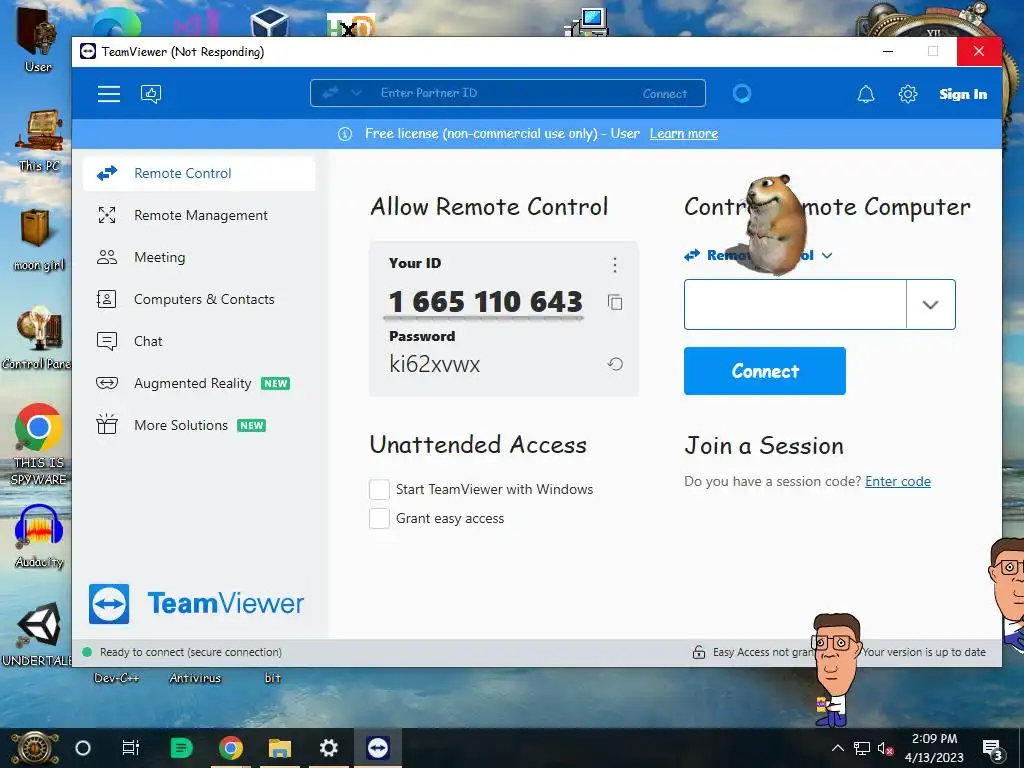The image size is (1024, 768).
Task: Open Augmented Reality section
Action: 199,383
